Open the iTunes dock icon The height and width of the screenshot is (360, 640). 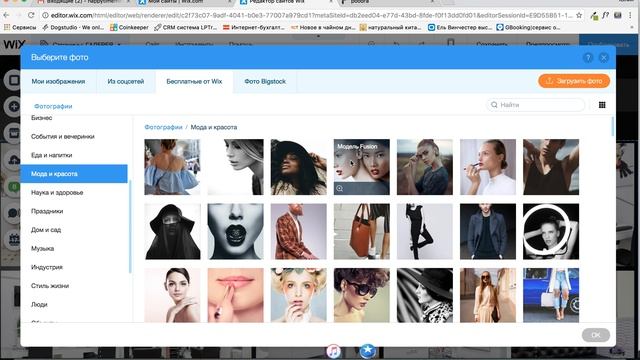point(333,351)
